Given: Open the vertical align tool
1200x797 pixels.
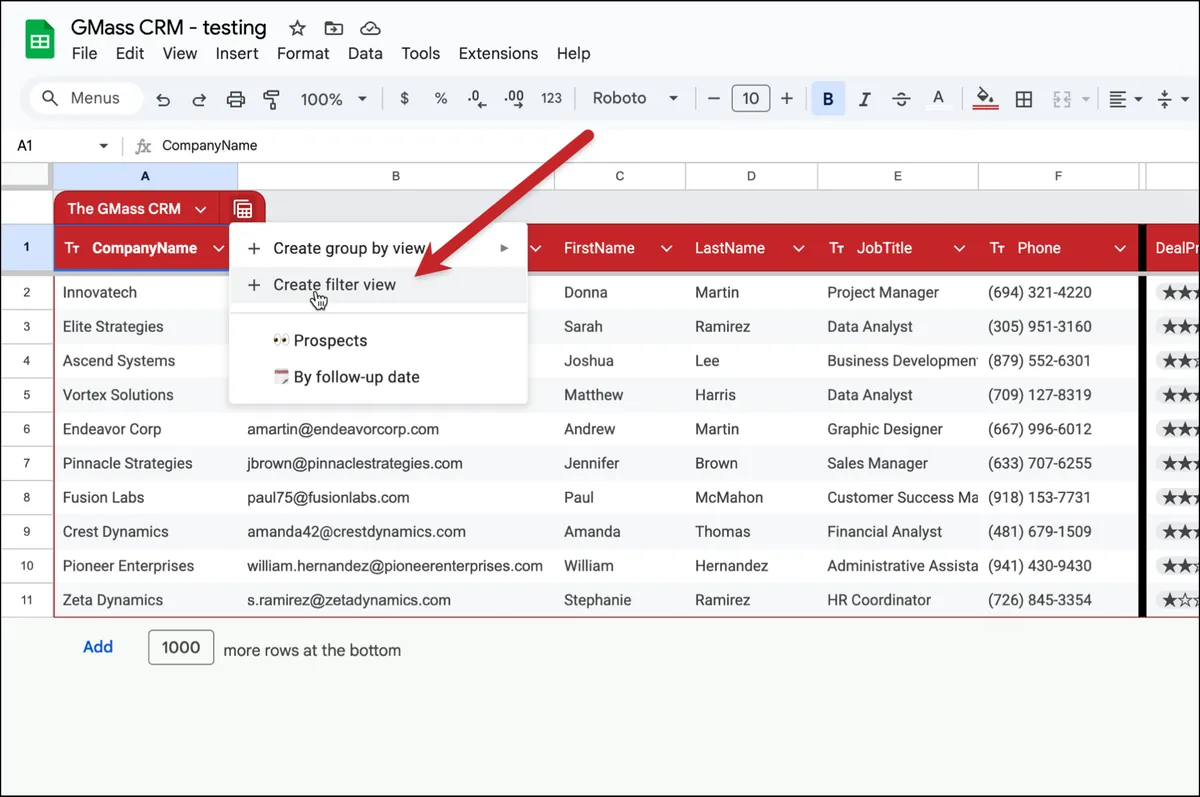Looking at the screenshot, I should tap(1164, 99).
